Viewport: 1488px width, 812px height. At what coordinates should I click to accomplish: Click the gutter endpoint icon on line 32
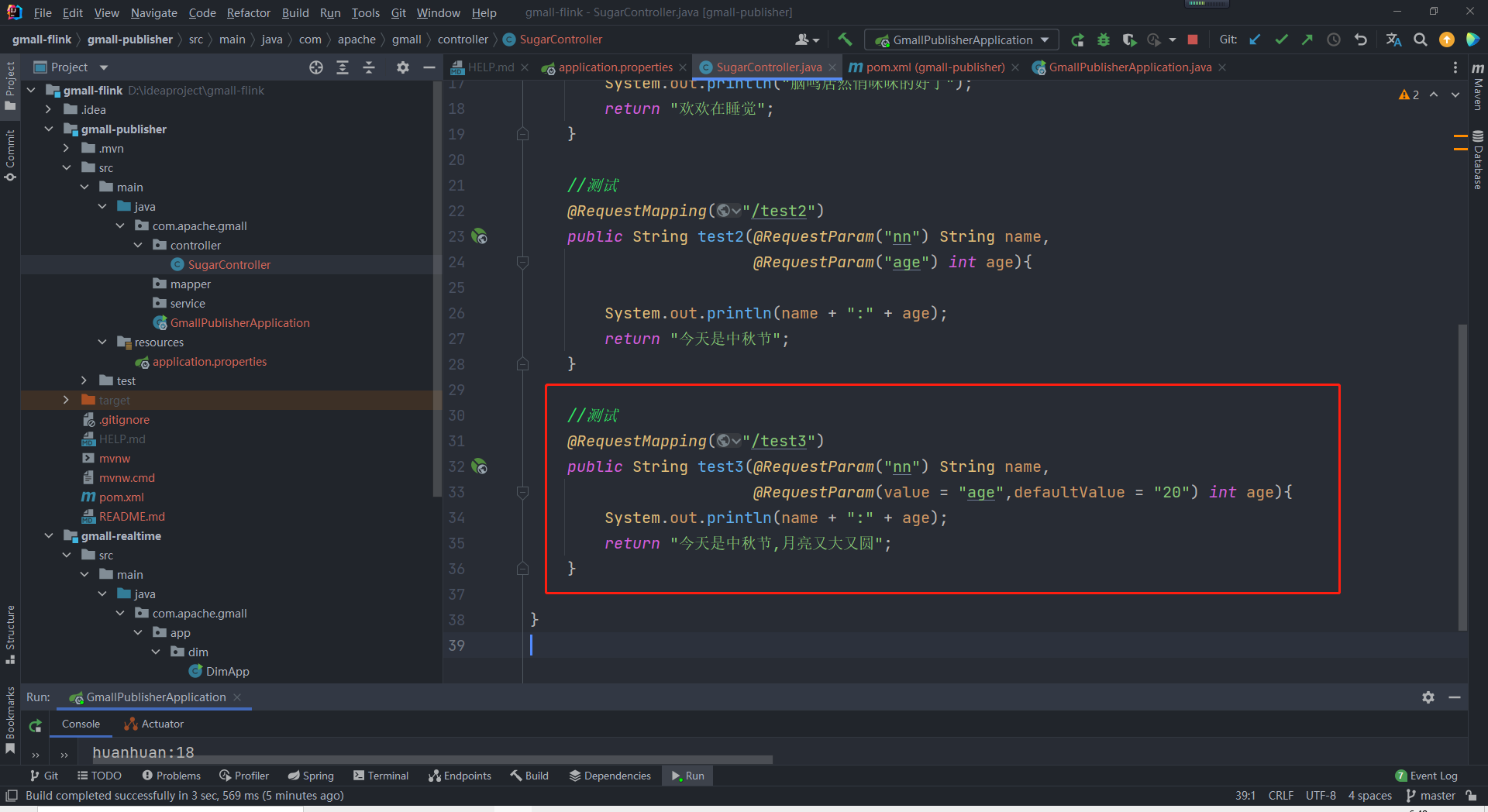(480, 466)
